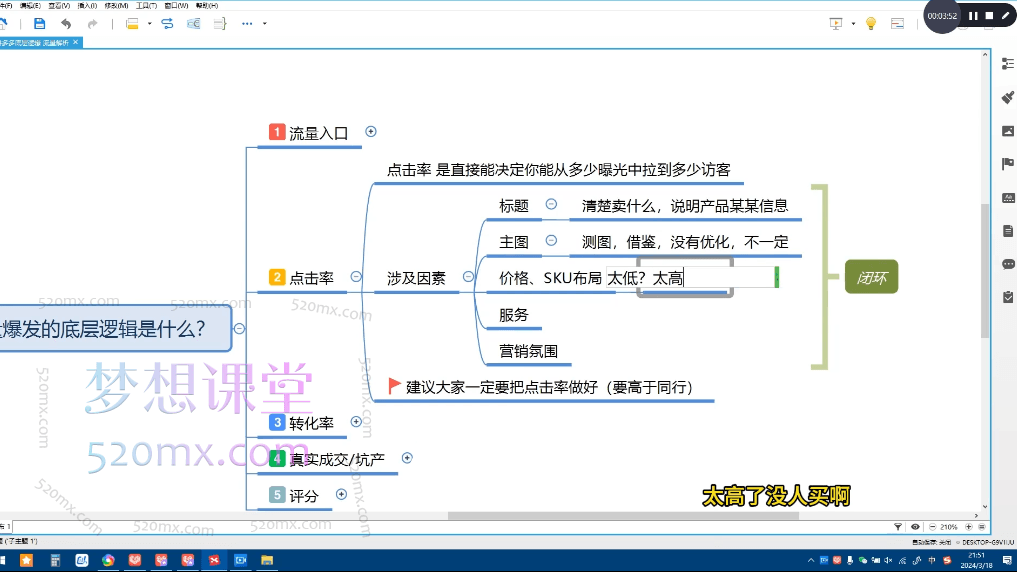The height and width of the screenshot is (572, 1017).
Task: Click the filter funnel icon in status bar
Action: pos(898,527)
